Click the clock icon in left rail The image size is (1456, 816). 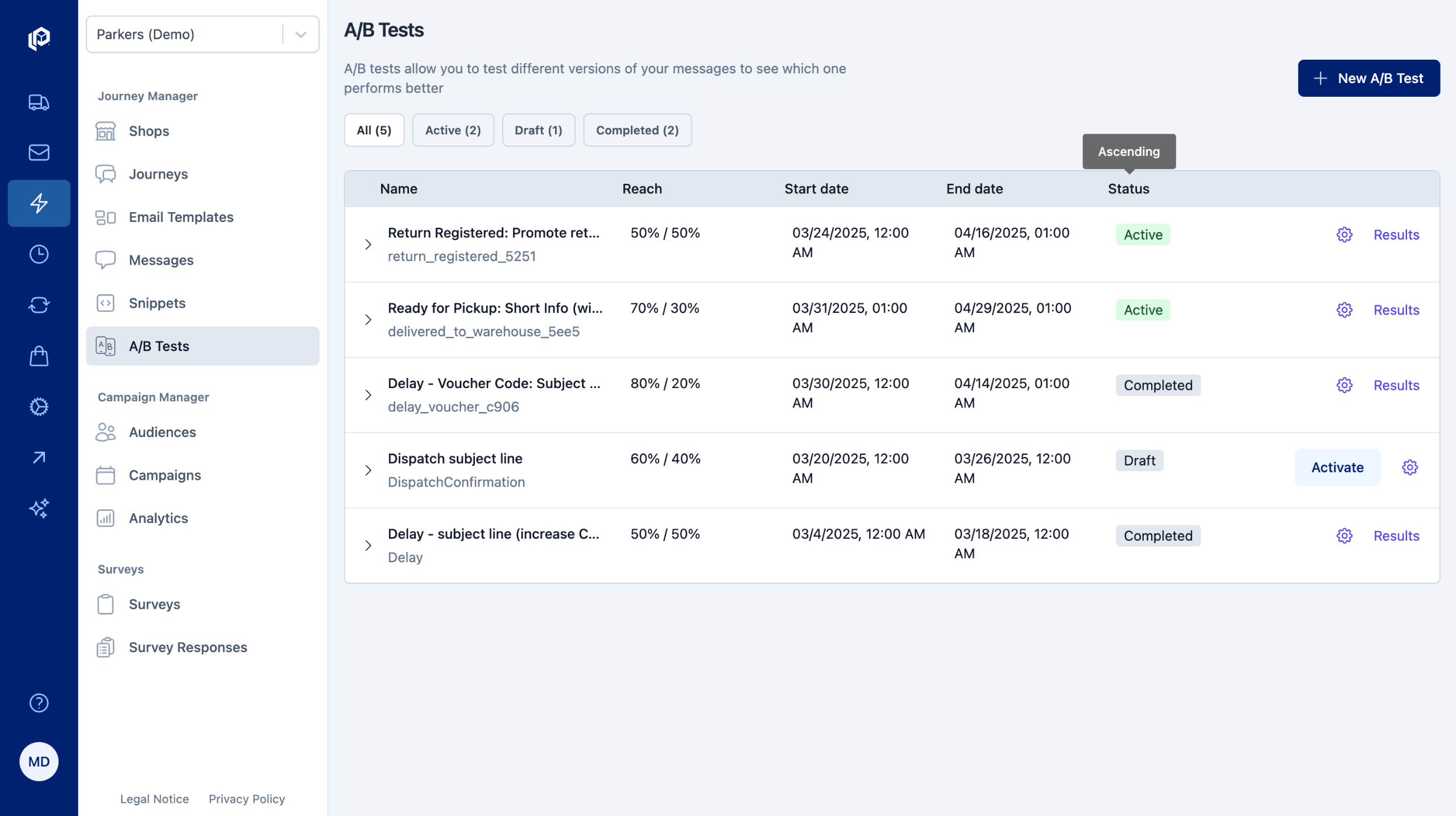tap(39, 254)
